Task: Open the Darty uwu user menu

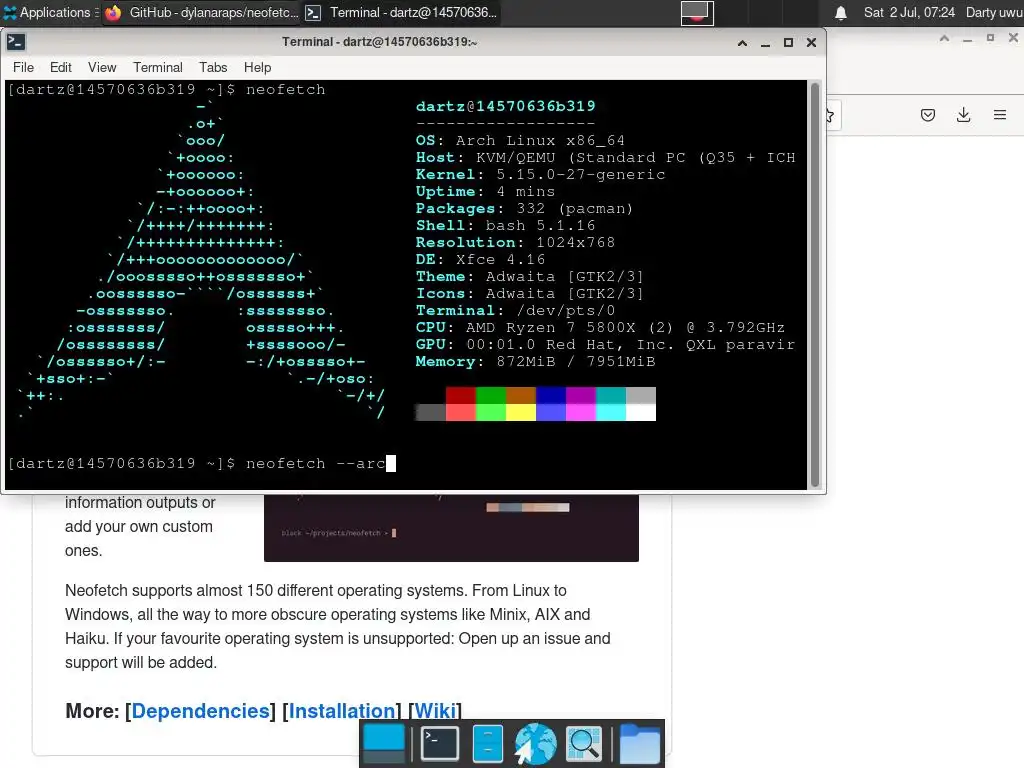Action: (994, 12)
